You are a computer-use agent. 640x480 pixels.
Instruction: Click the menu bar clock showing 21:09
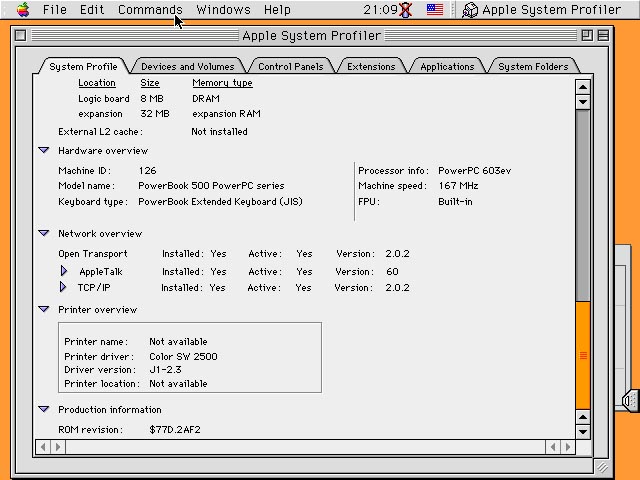point(380,9)
